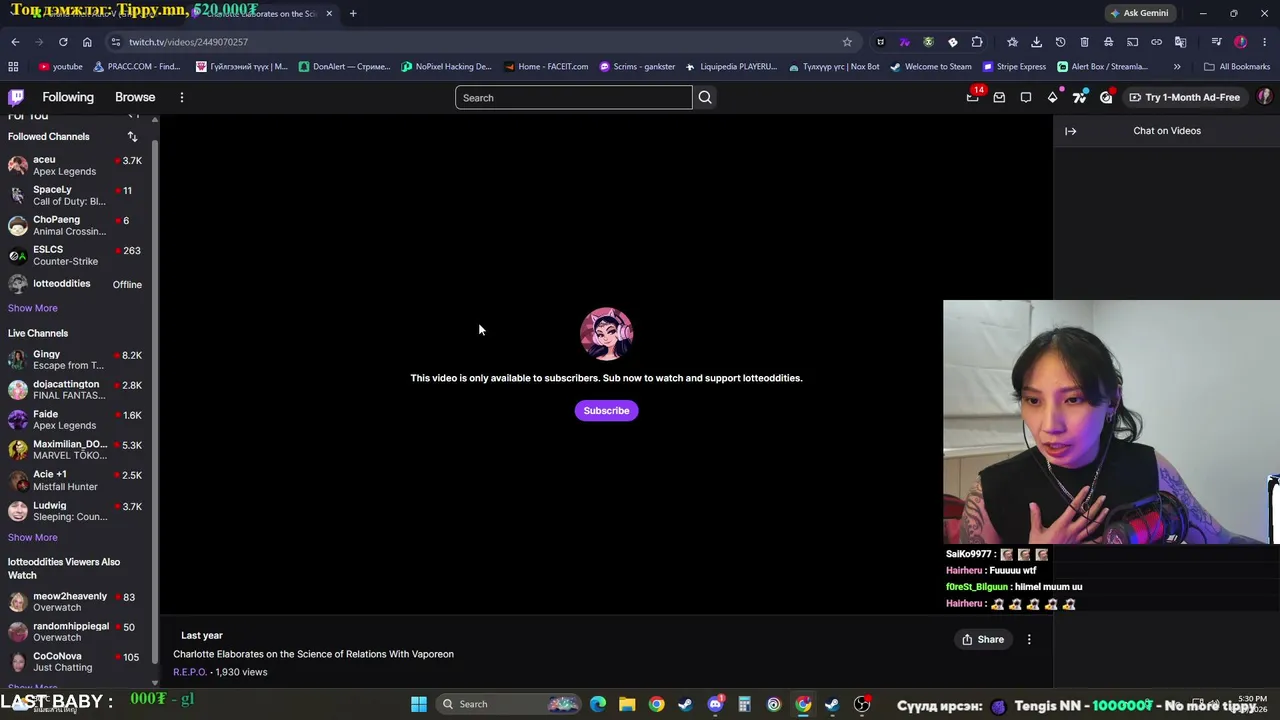Go to the Twitch home logo
The width and height of the screenshot is (1280, 720).
[16, 97]
